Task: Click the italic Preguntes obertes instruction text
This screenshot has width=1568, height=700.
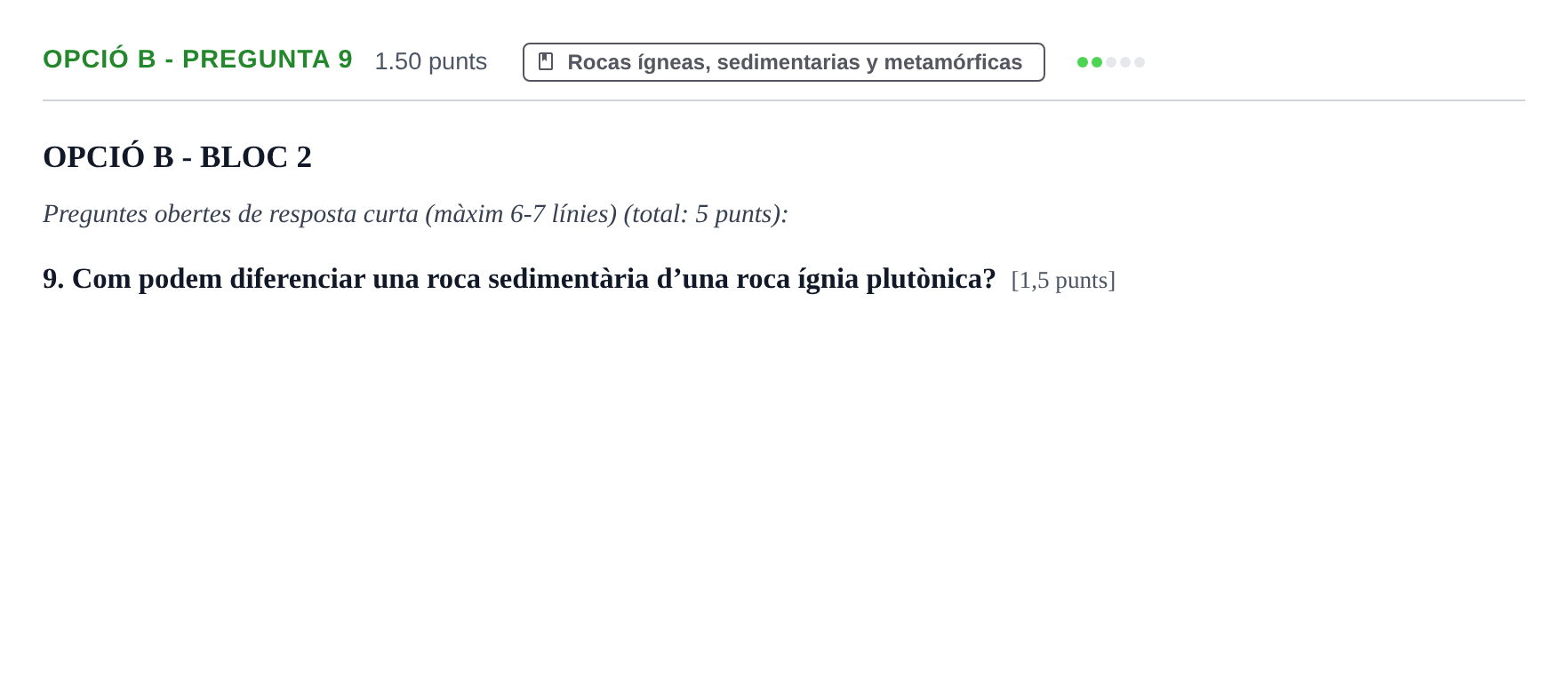Action: 415,214
